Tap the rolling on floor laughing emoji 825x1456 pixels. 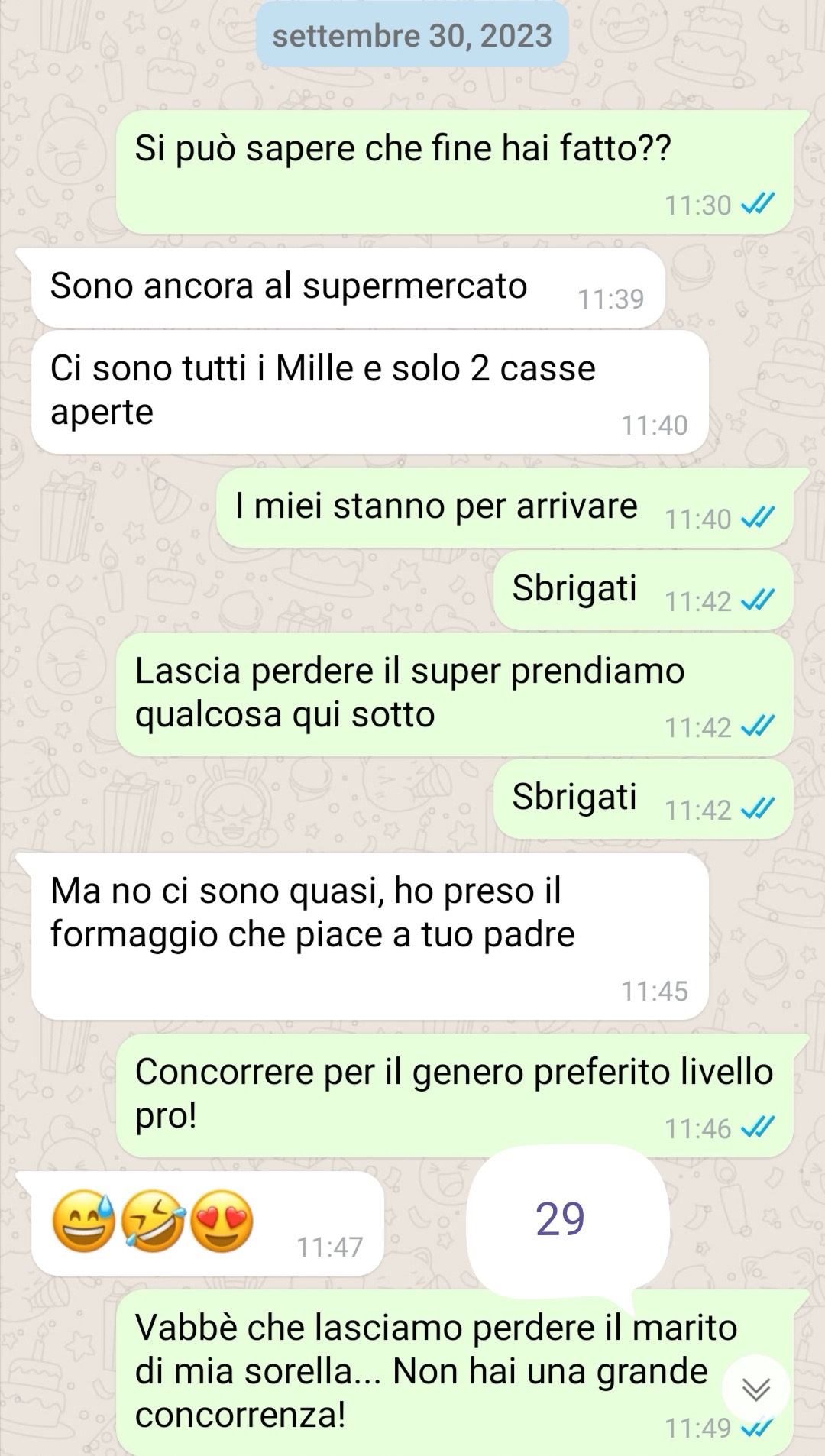(154, 1221)
